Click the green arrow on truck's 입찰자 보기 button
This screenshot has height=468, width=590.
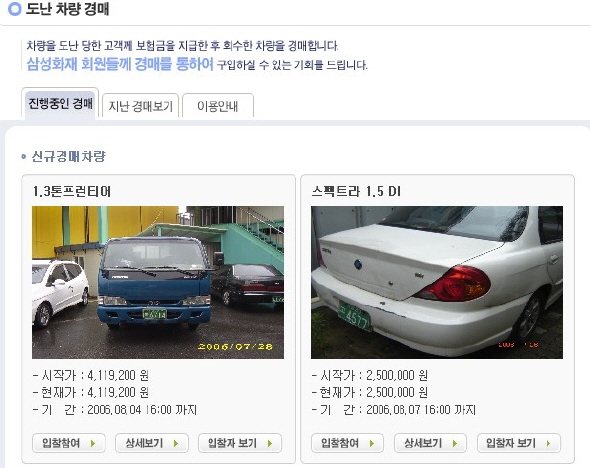click(x=270, y=444)
